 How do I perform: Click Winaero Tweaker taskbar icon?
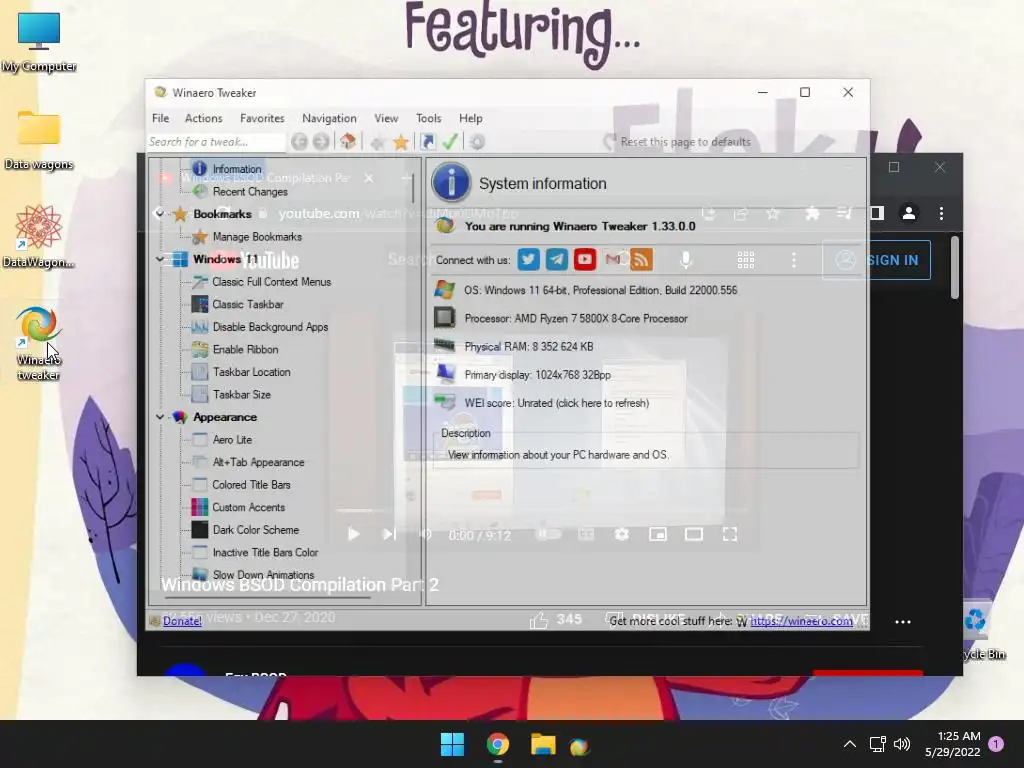pyautogui.click(x=579, y=745)
